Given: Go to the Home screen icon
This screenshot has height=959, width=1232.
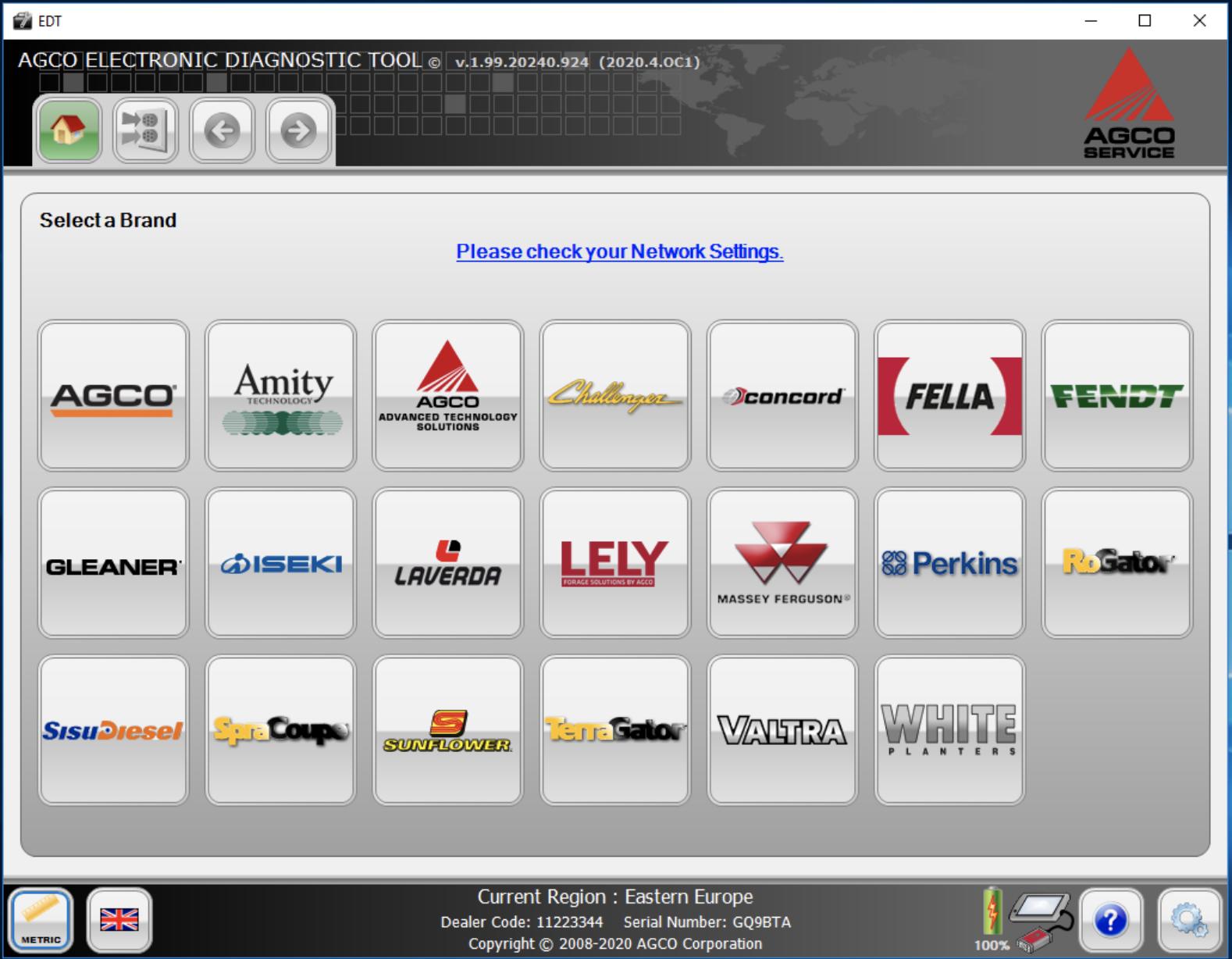Looking at the screenshot, I should [x=69, y=130].
